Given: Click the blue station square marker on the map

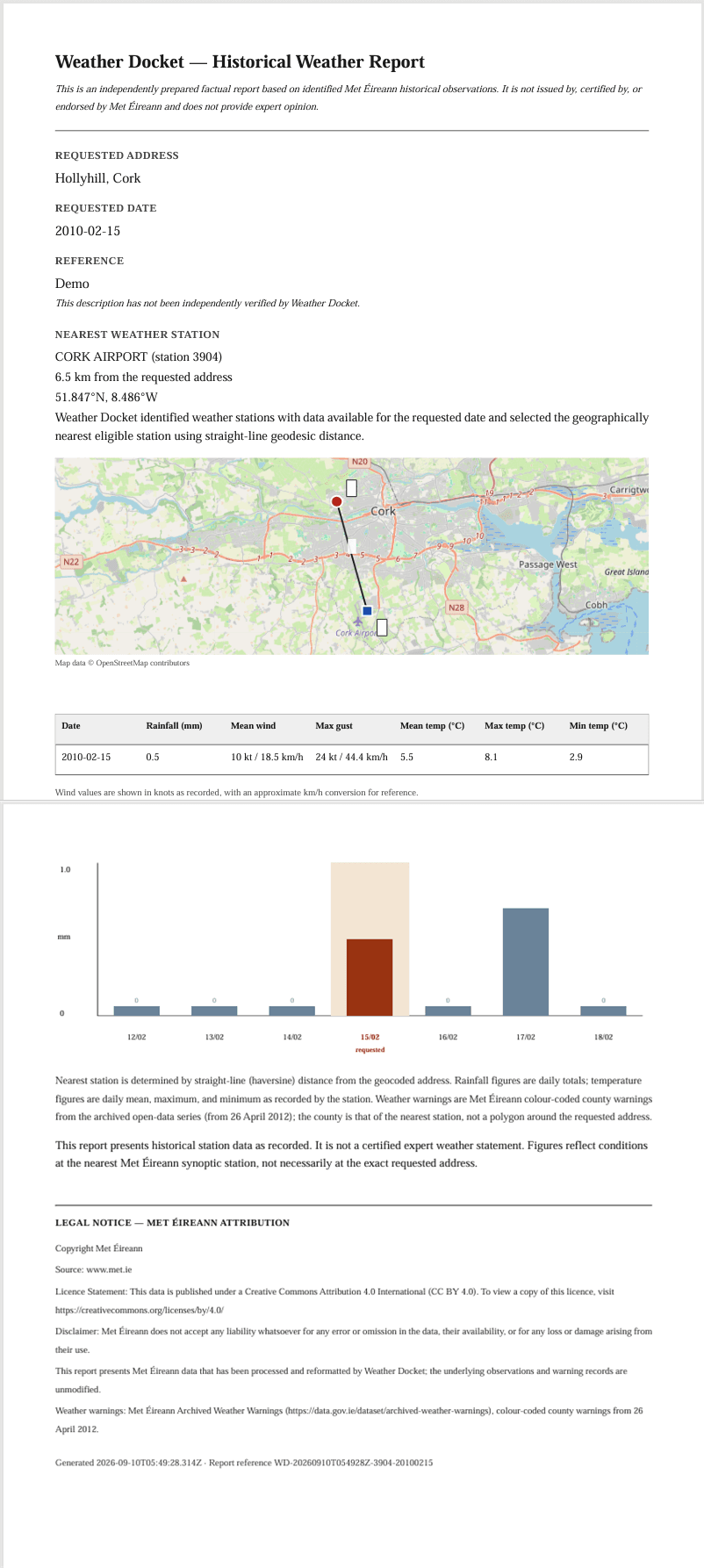Looking at the screenshot, I should tap(367, 610).
